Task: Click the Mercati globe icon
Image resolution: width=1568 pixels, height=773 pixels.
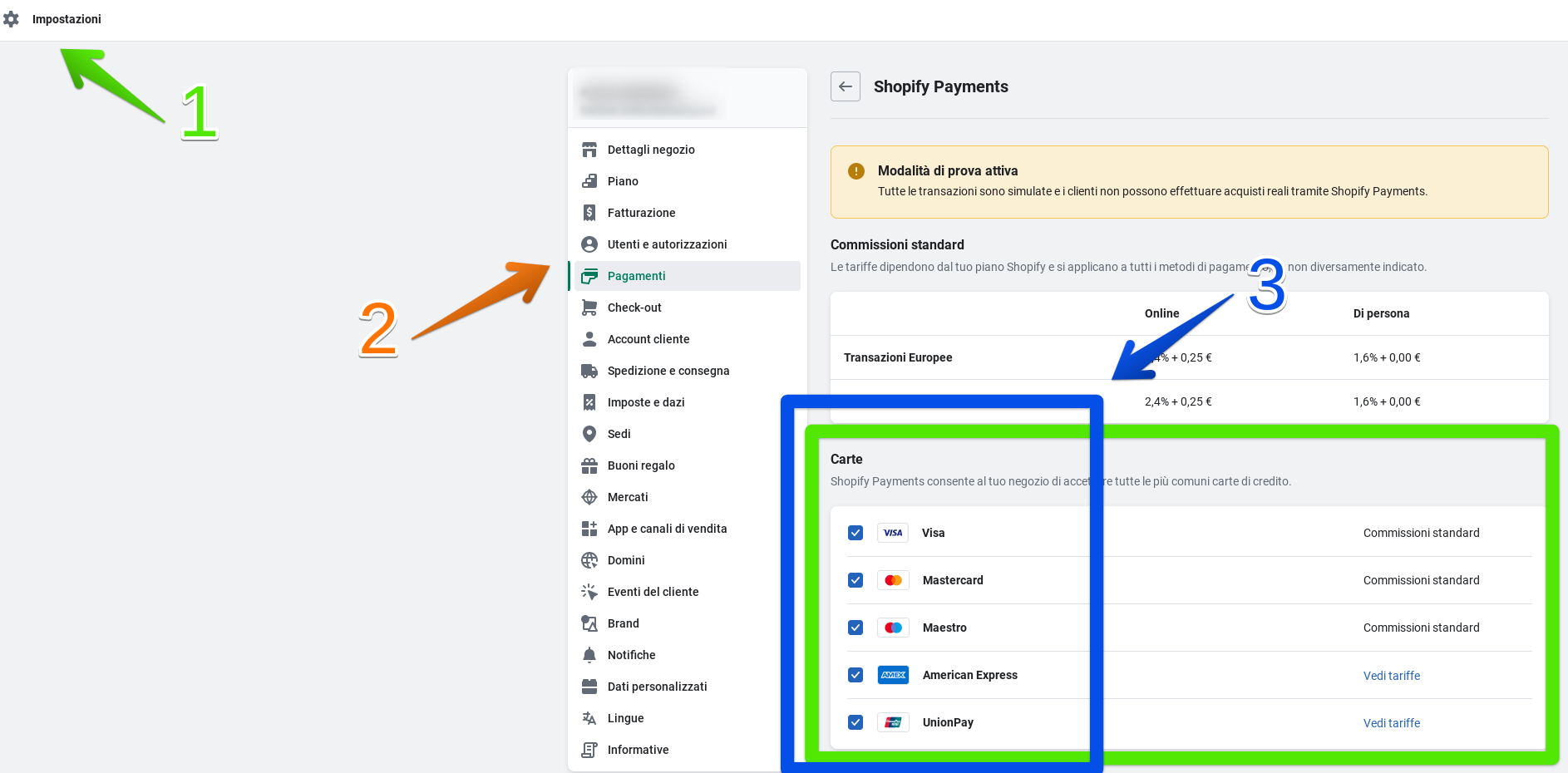Action: [x=589, y=497]
